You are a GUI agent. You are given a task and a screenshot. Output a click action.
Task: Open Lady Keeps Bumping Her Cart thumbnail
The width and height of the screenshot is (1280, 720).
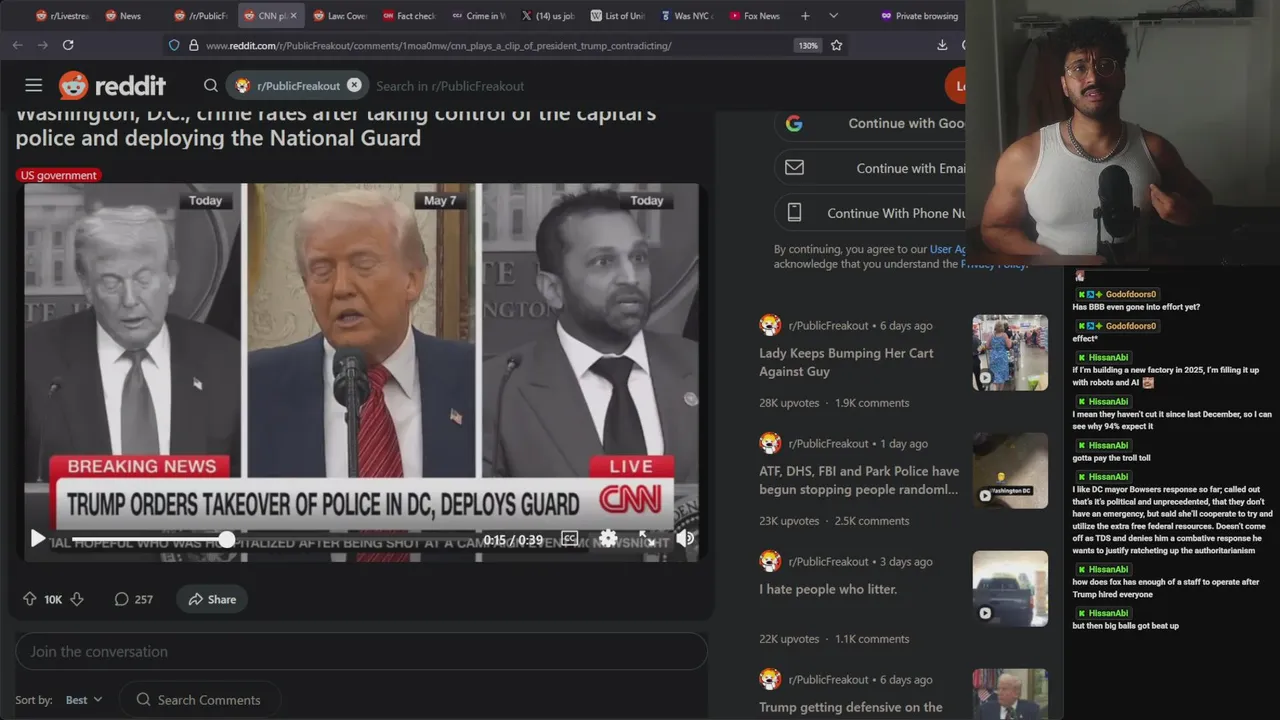coord(1010,353)
